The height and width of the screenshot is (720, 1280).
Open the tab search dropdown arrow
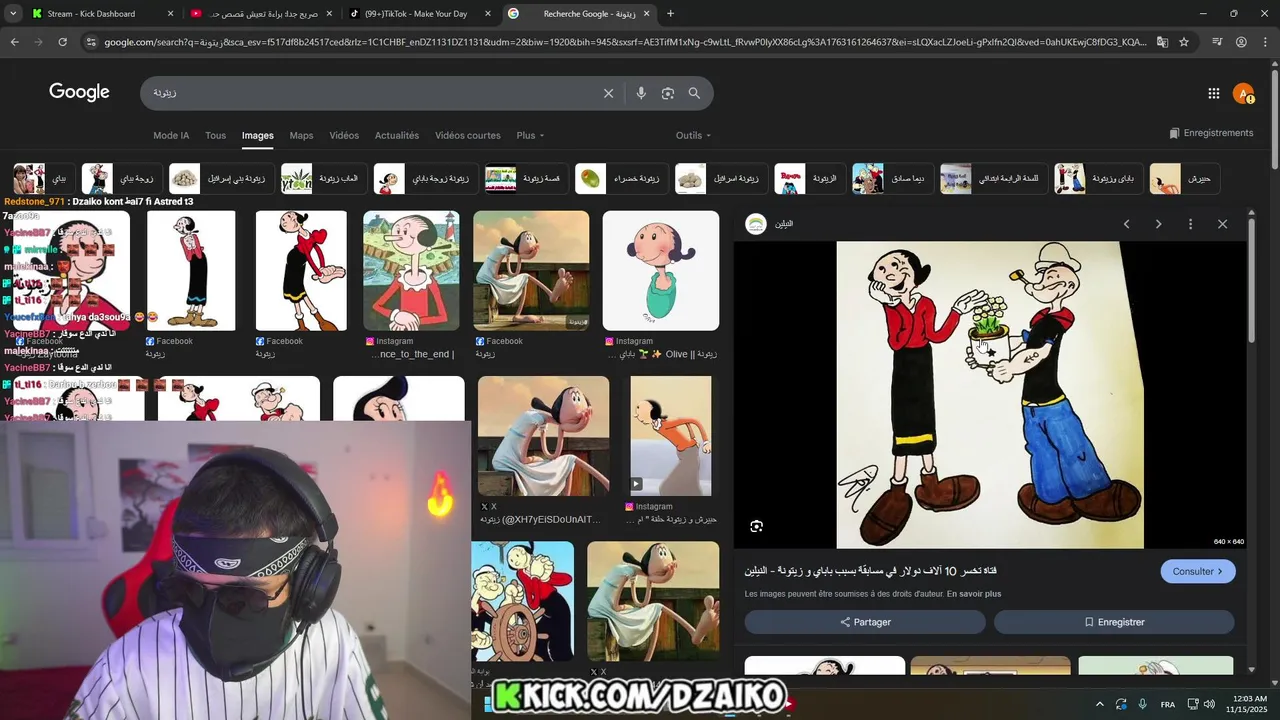pyautogui.click(x=12, y=14)
